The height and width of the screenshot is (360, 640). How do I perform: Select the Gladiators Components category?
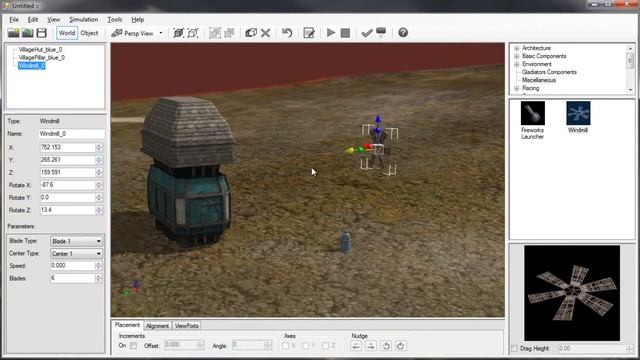click(549, 72)
